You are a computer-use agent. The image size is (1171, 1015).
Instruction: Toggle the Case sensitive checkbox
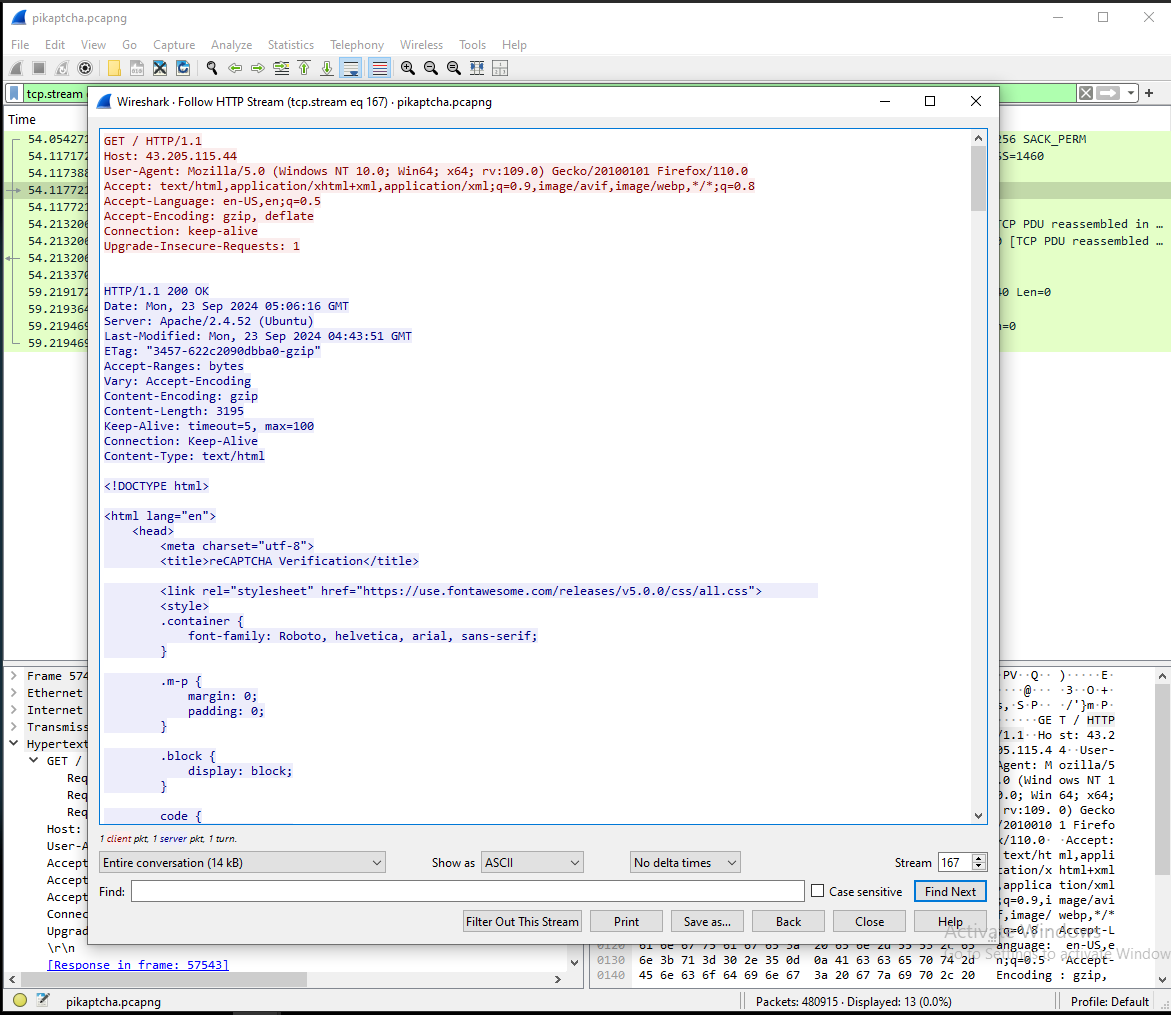pos(818,891)
